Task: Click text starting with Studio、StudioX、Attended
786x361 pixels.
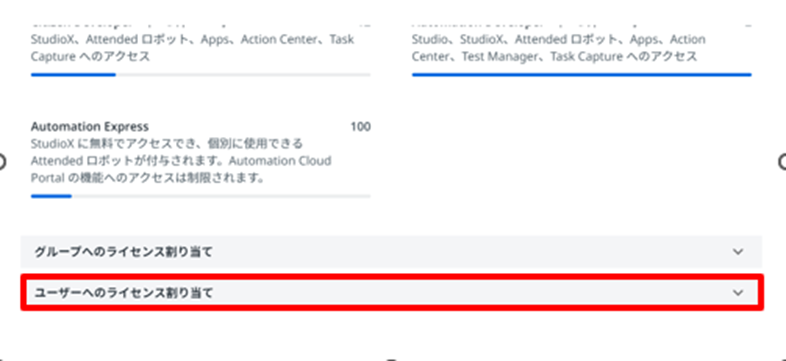Action: [559, 48]
